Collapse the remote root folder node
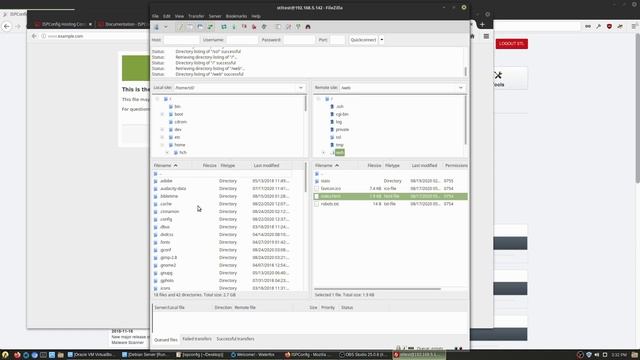 tap(318, 99)
